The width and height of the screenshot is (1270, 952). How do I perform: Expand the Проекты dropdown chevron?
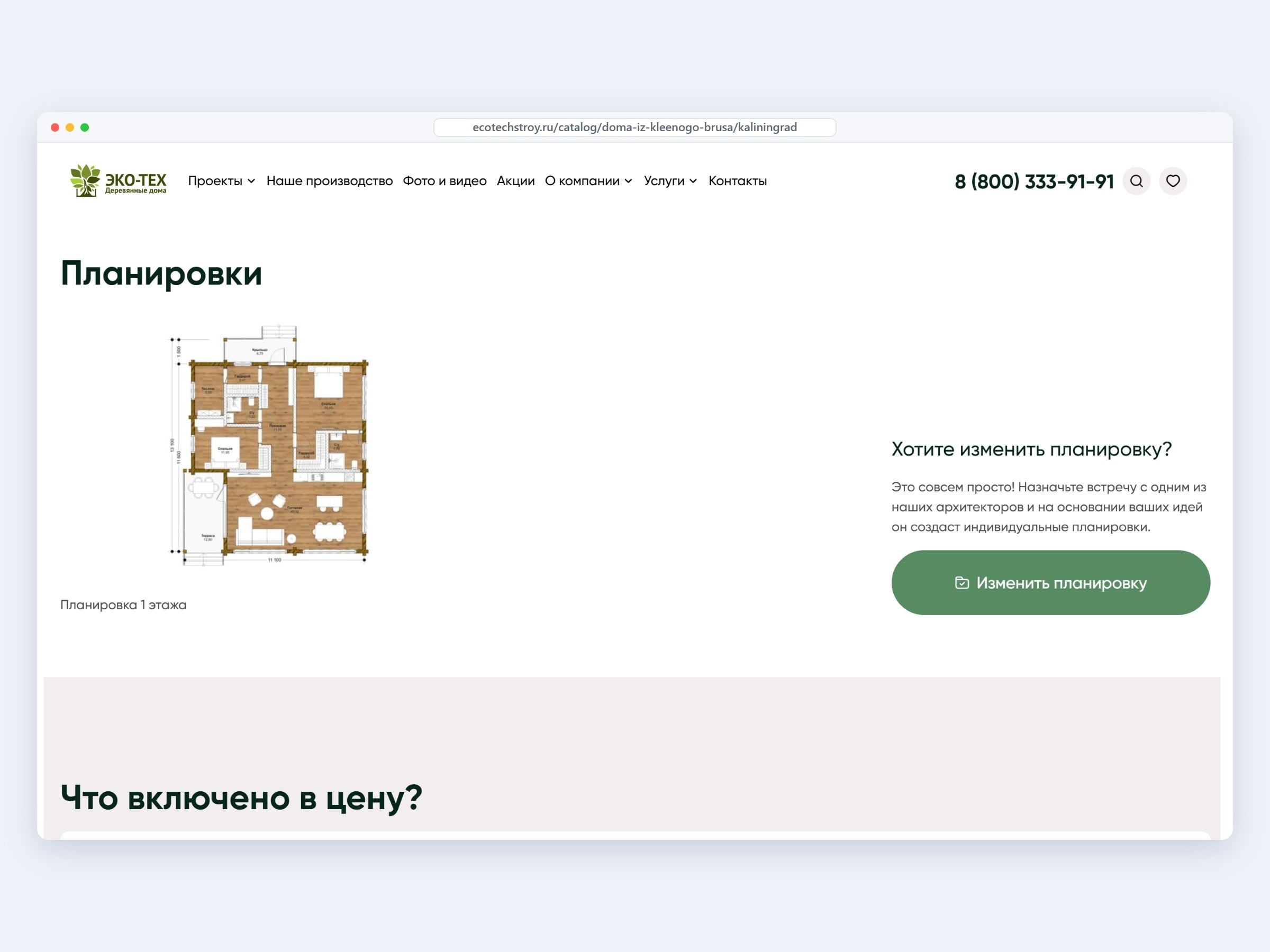tap(251, 181)
